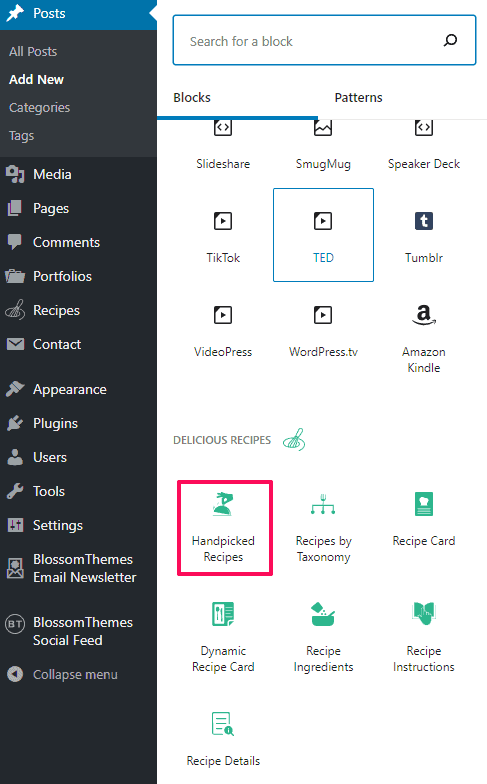Insert the TED embed block
Screen dimensions: 487x784
[x=323, y=235]
